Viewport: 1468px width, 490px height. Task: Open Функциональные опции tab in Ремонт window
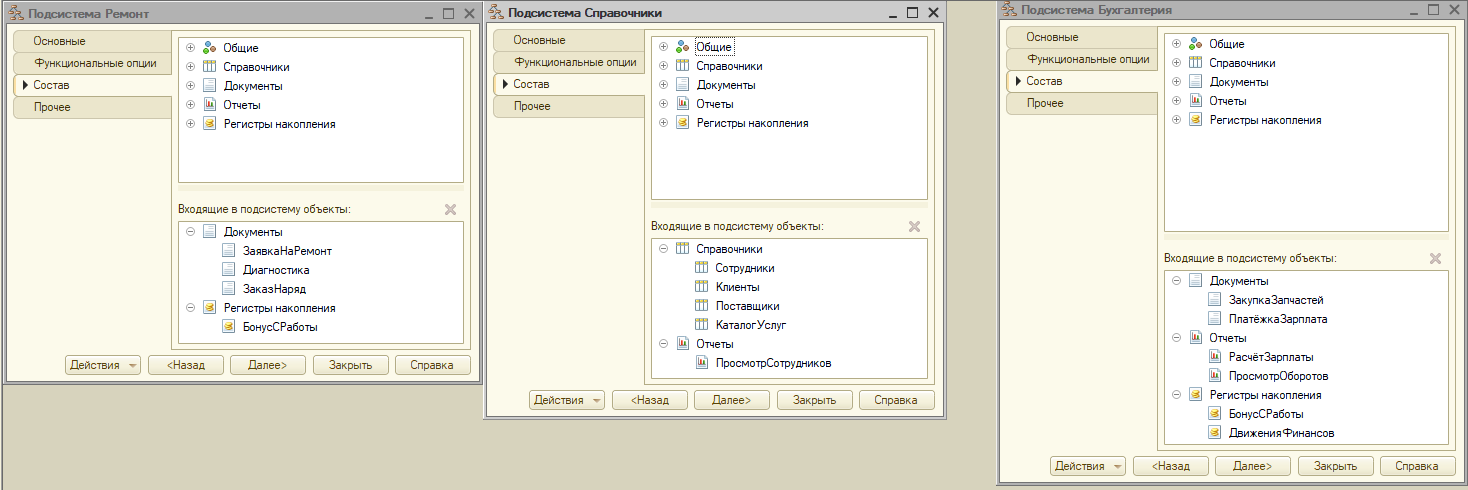click(93, 63)
